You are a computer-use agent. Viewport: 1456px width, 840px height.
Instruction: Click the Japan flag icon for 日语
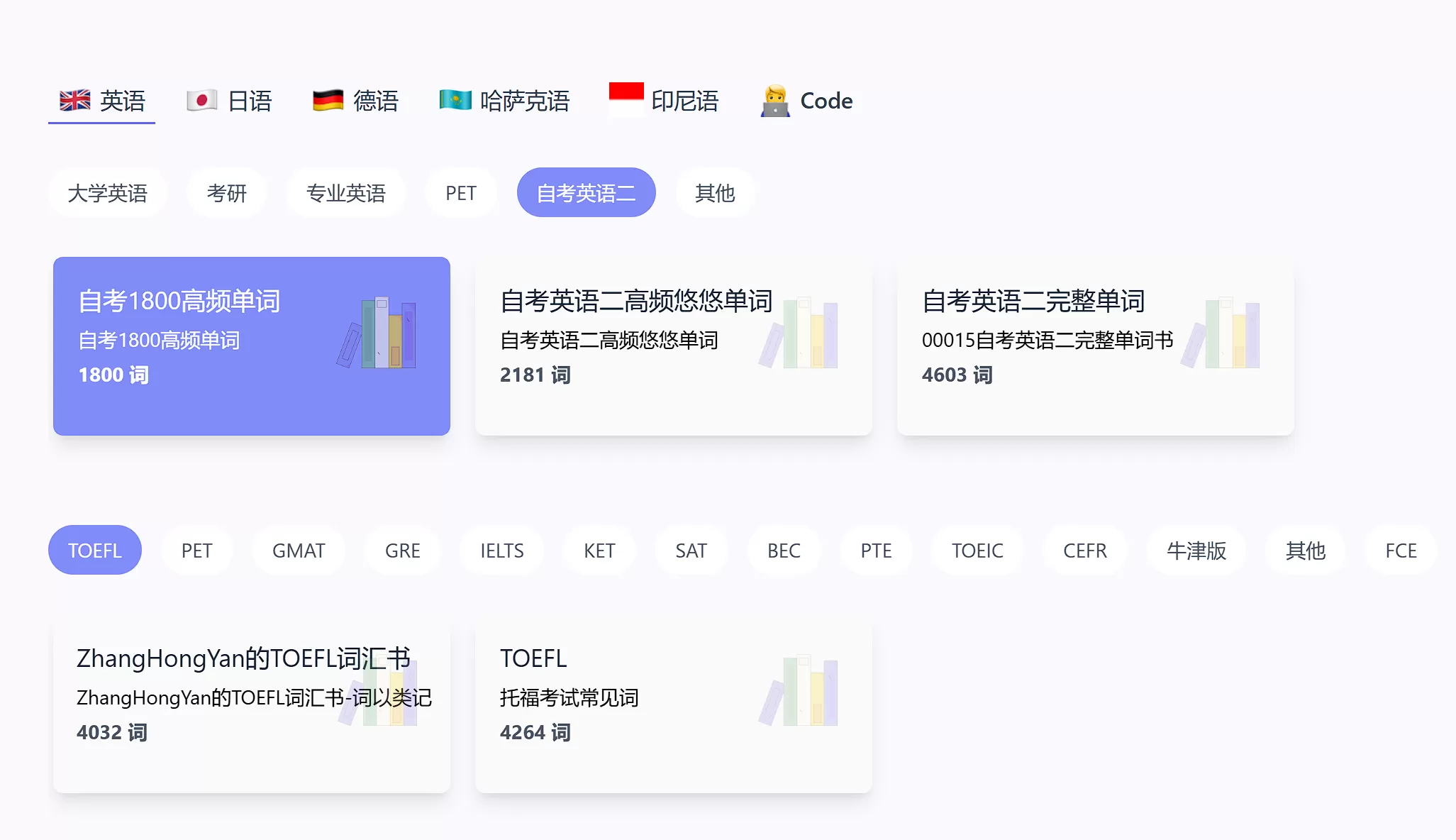pyautogui.click(x=201, y=100)
